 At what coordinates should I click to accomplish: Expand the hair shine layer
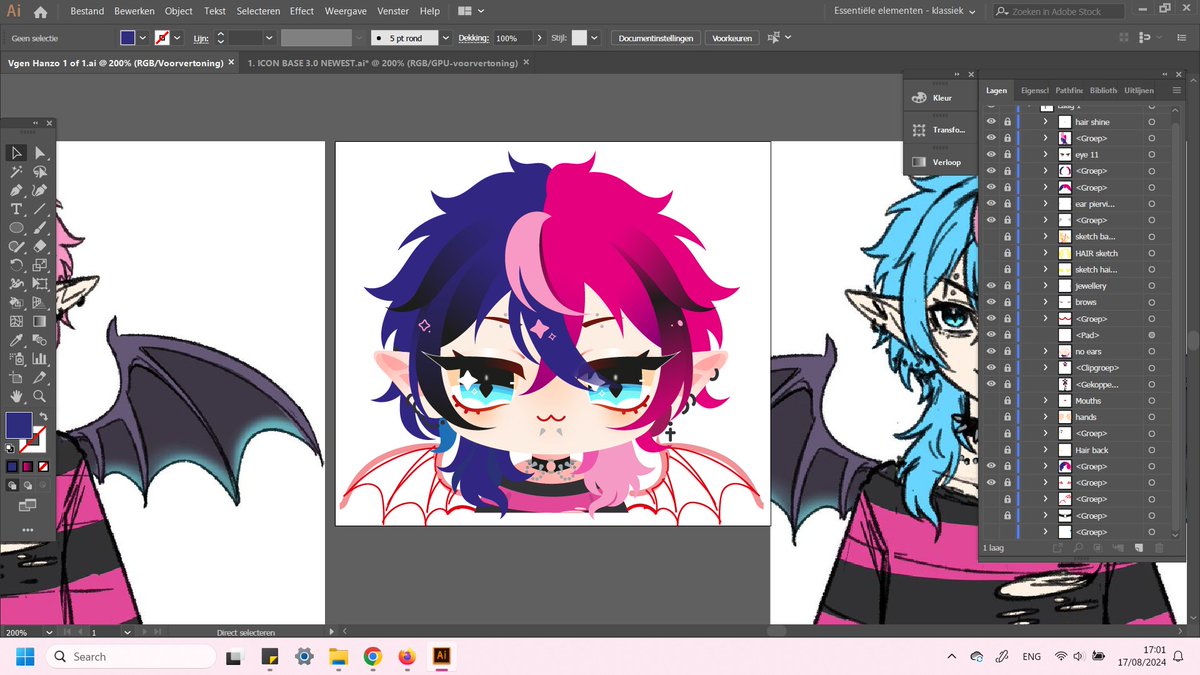(x=1045, y=122)
